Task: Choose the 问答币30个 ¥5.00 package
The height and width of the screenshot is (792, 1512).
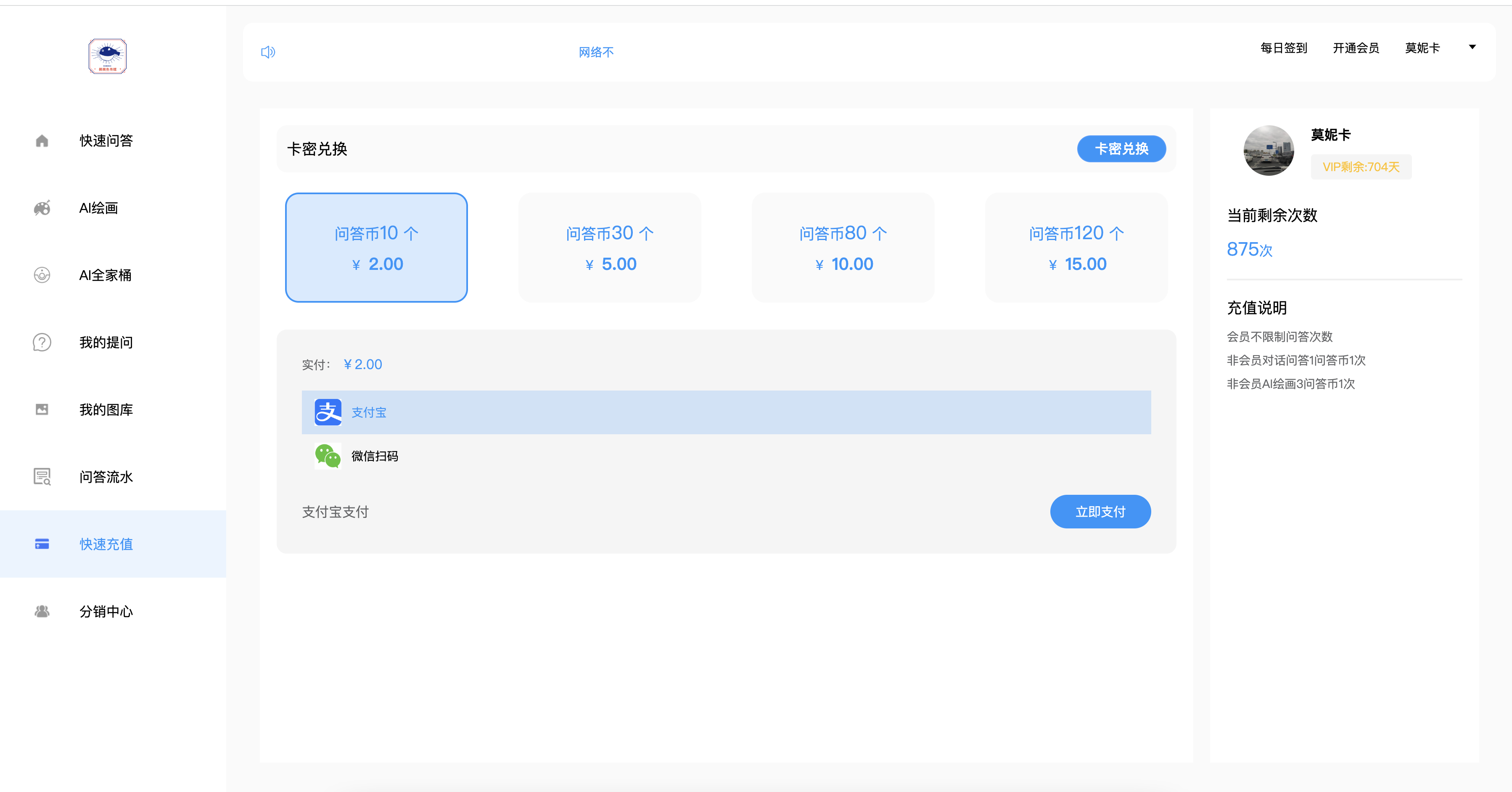Action: click(609, 248)
